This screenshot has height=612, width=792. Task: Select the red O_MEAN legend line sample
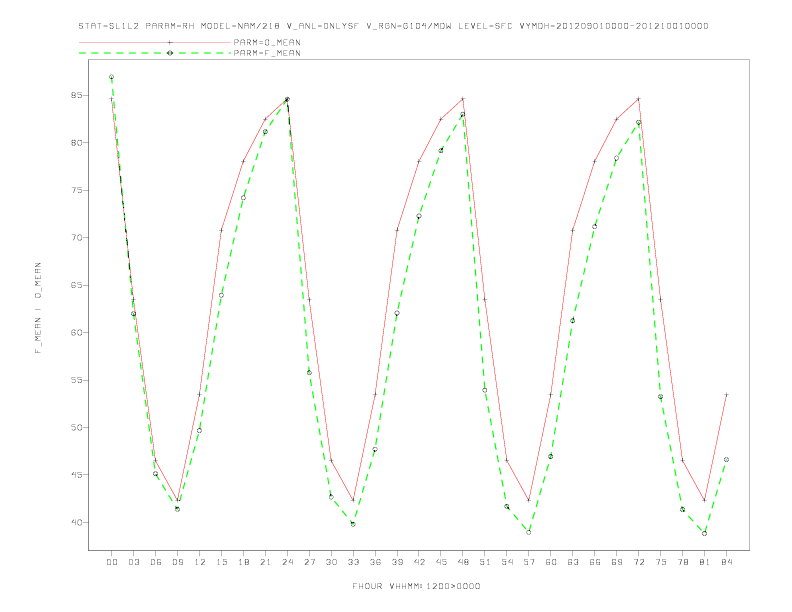pyautogui.click(x=155, y=42)
